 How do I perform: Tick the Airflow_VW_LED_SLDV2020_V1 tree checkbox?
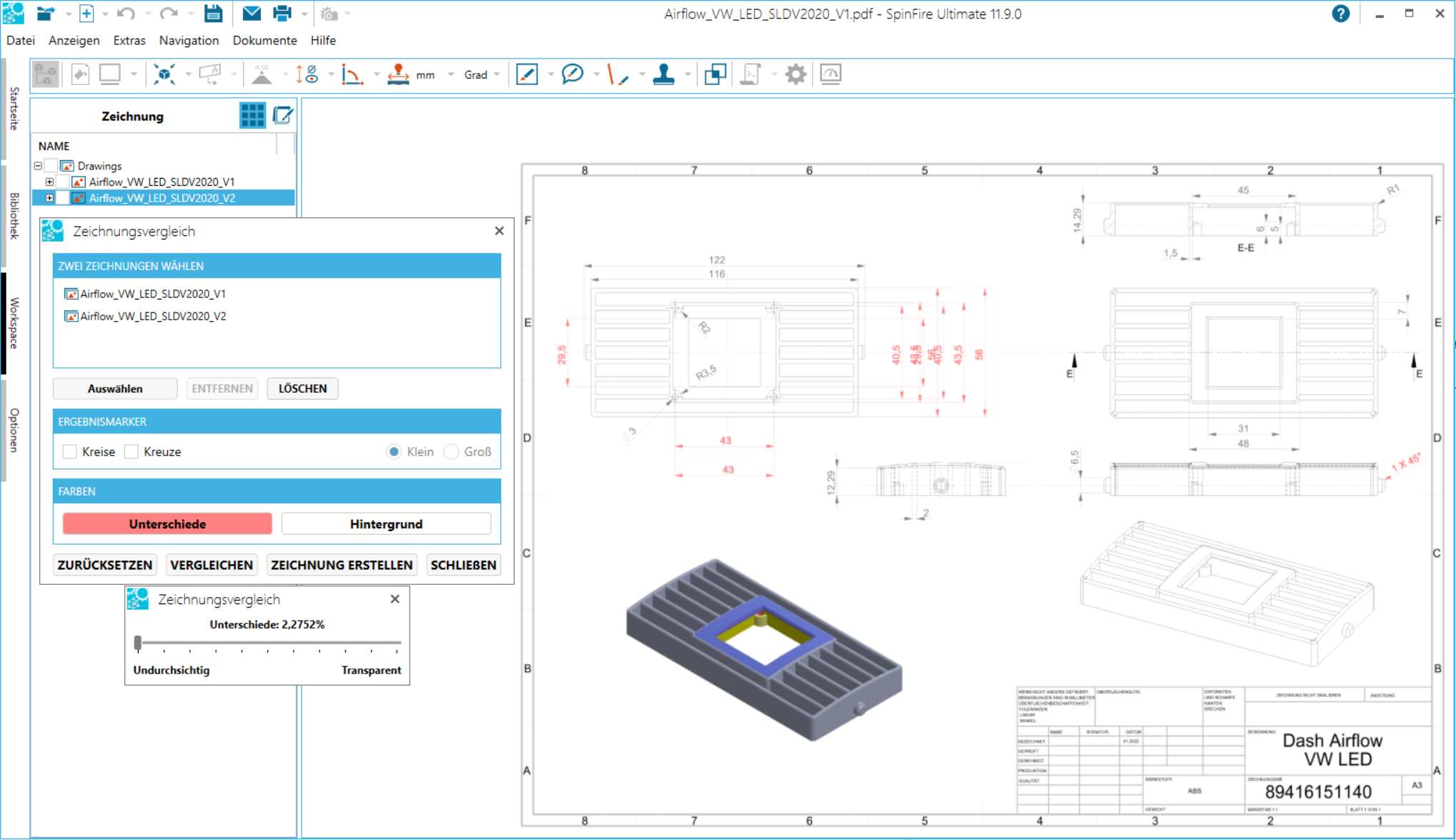(62, 182)
